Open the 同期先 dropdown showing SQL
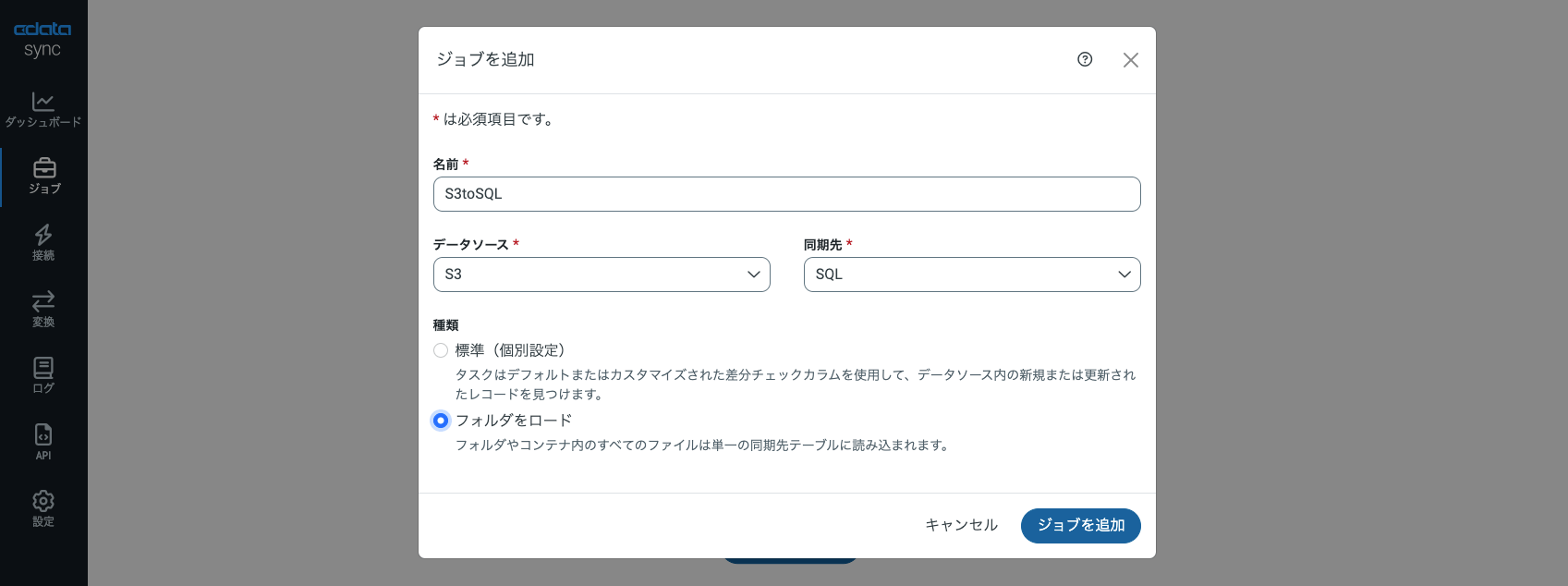This screenshot has height=586, width=1568. (972, 275)
